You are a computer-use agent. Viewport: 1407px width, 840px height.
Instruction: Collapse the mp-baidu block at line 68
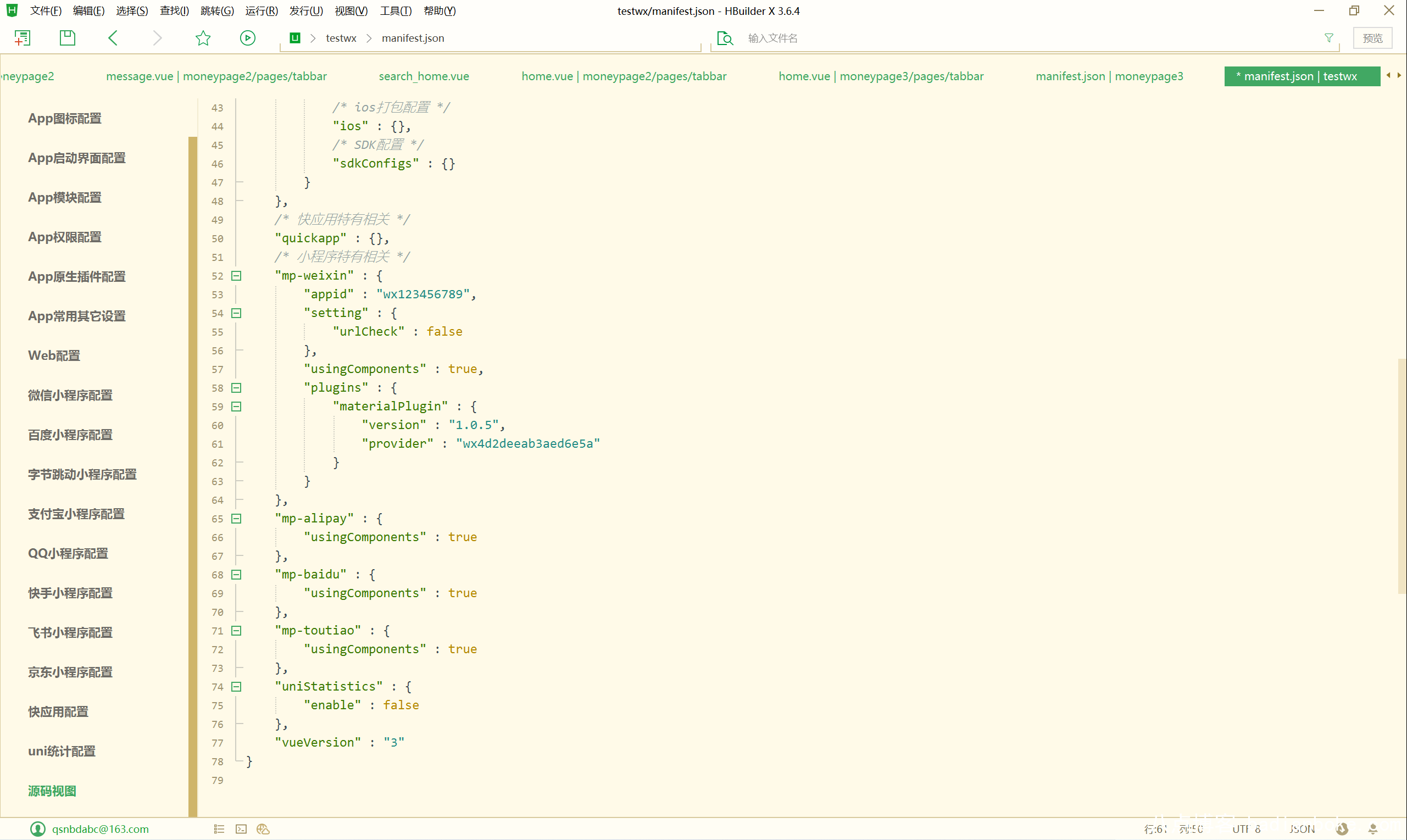click(237, 575)
